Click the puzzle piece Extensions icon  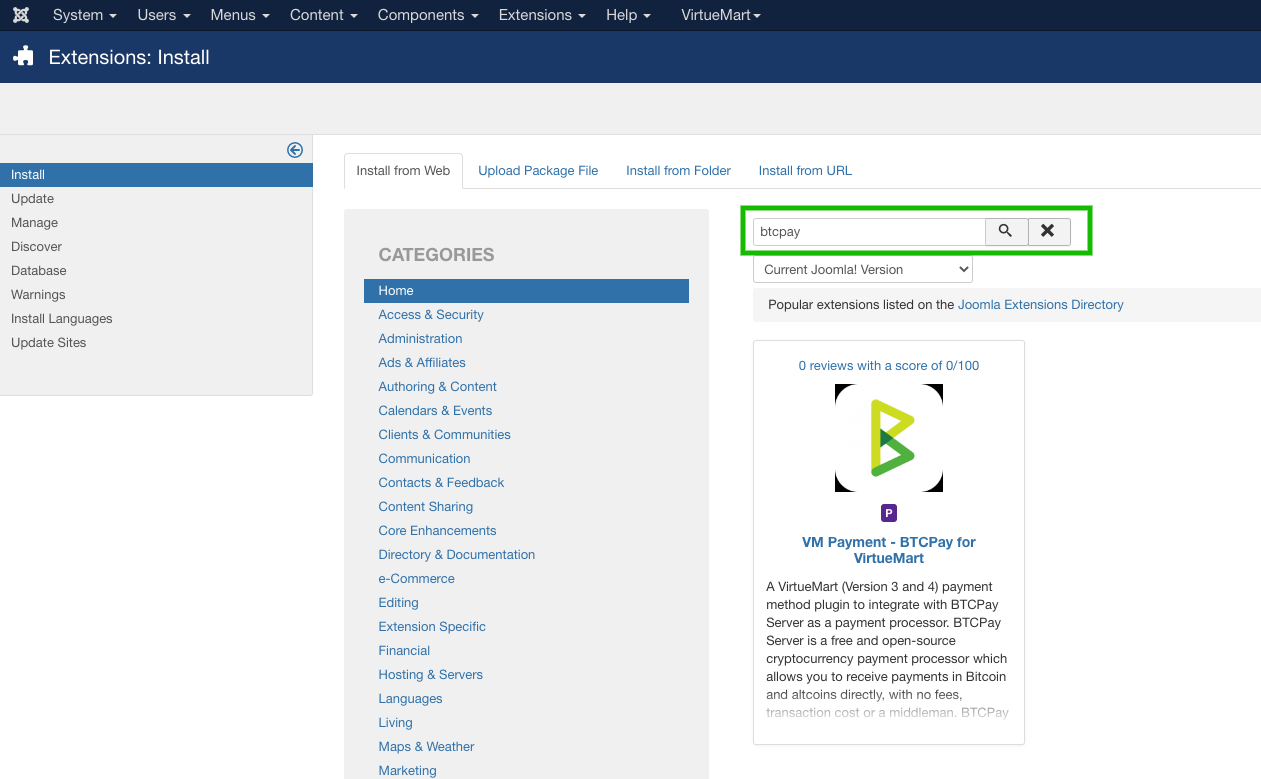(24, 57)
